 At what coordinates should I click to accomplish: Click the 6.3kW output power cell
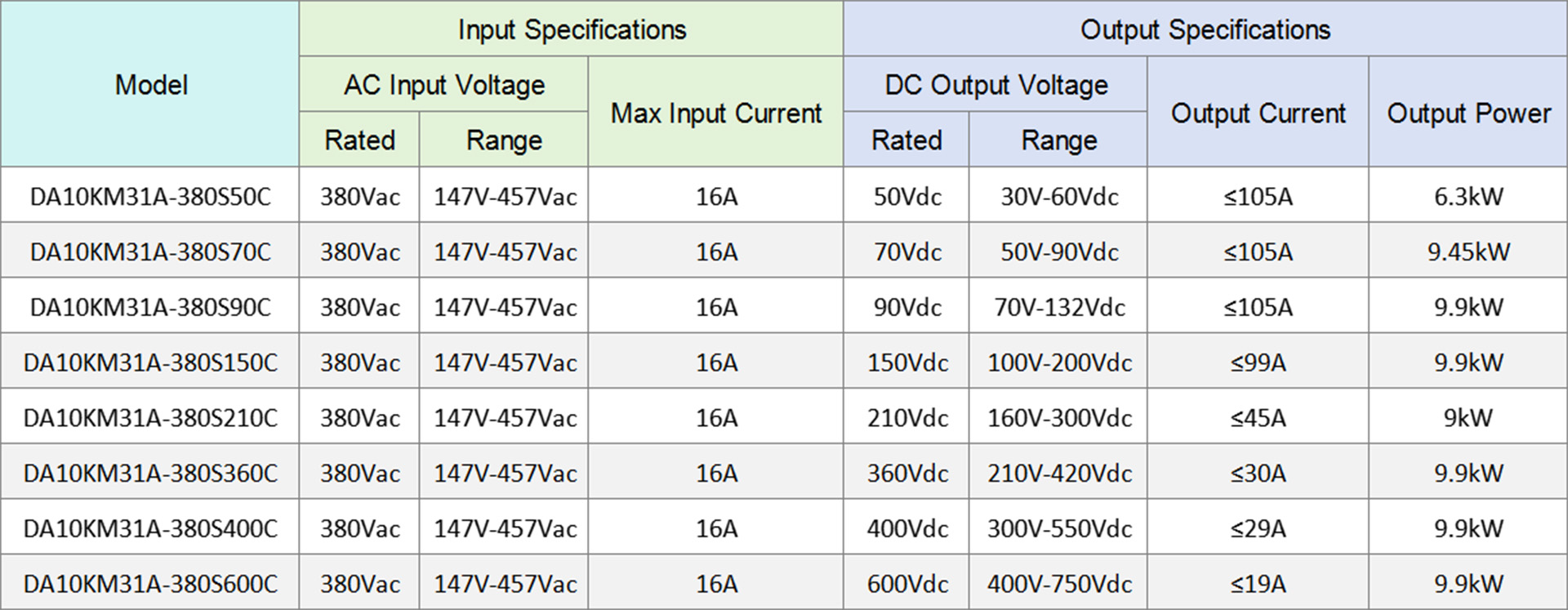coord(1468,197)
